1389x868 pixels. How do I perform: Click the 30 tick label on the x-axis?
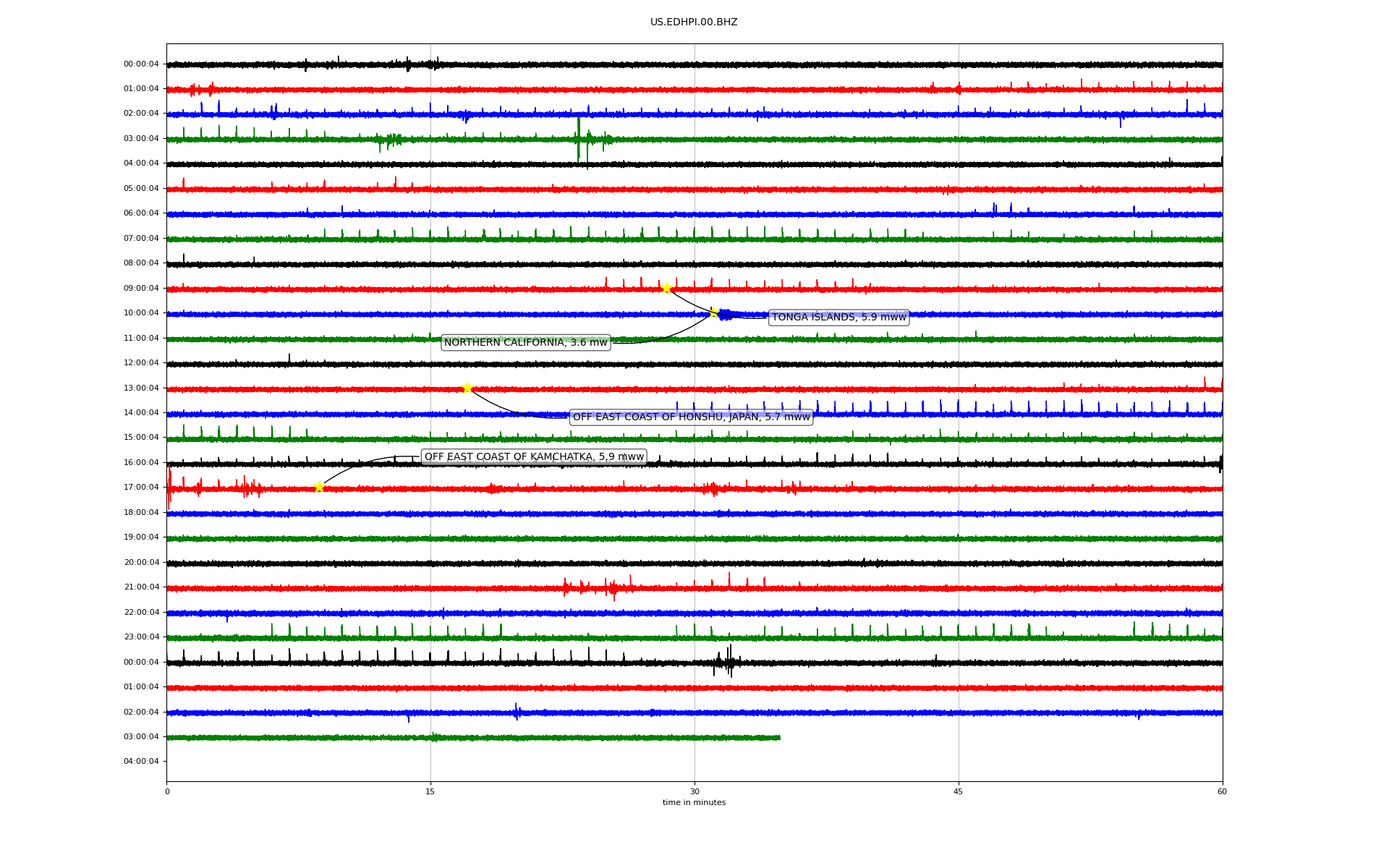tap(694, 791)
